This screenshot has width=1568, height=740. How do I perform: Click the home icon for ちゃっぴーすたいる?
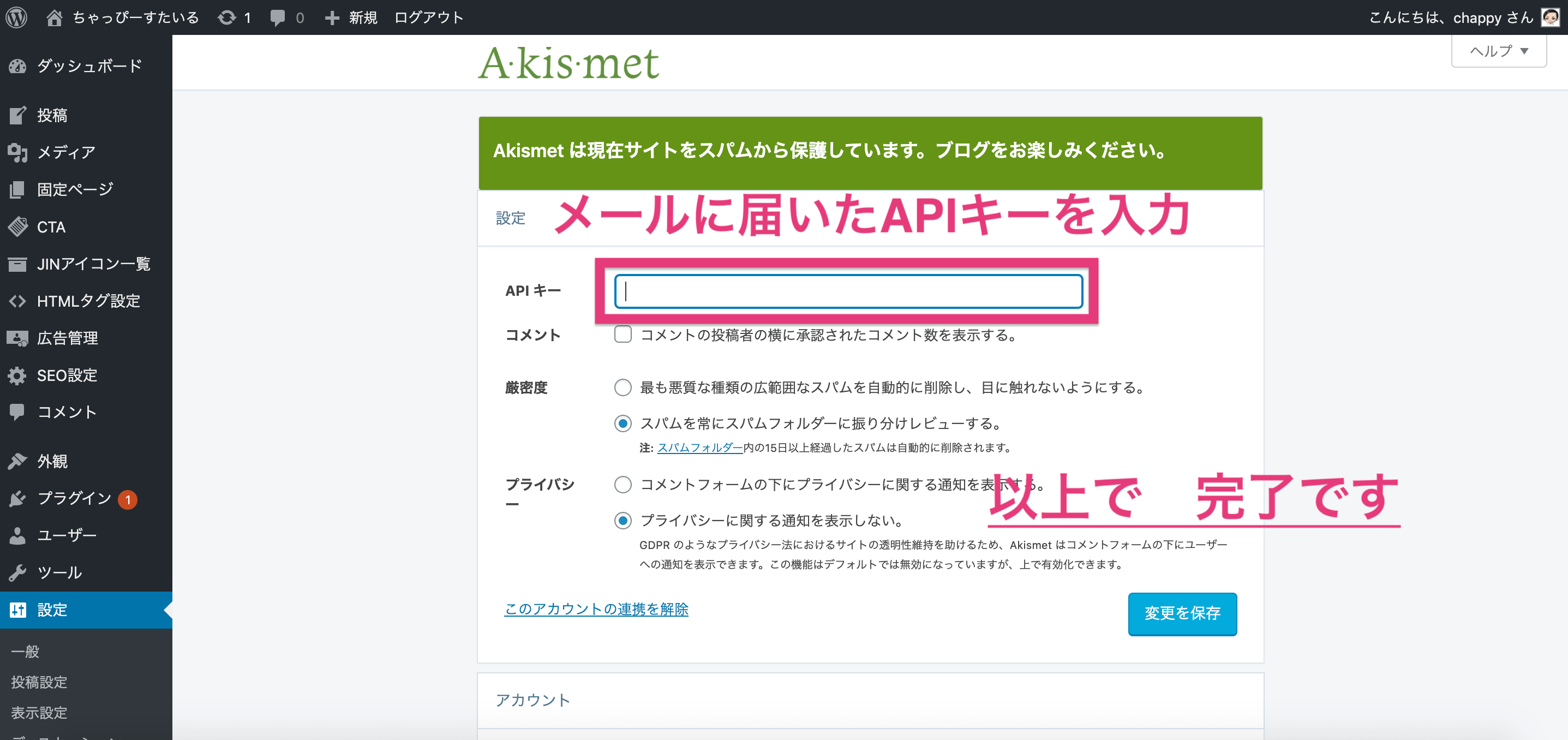[x=54, y=17]
